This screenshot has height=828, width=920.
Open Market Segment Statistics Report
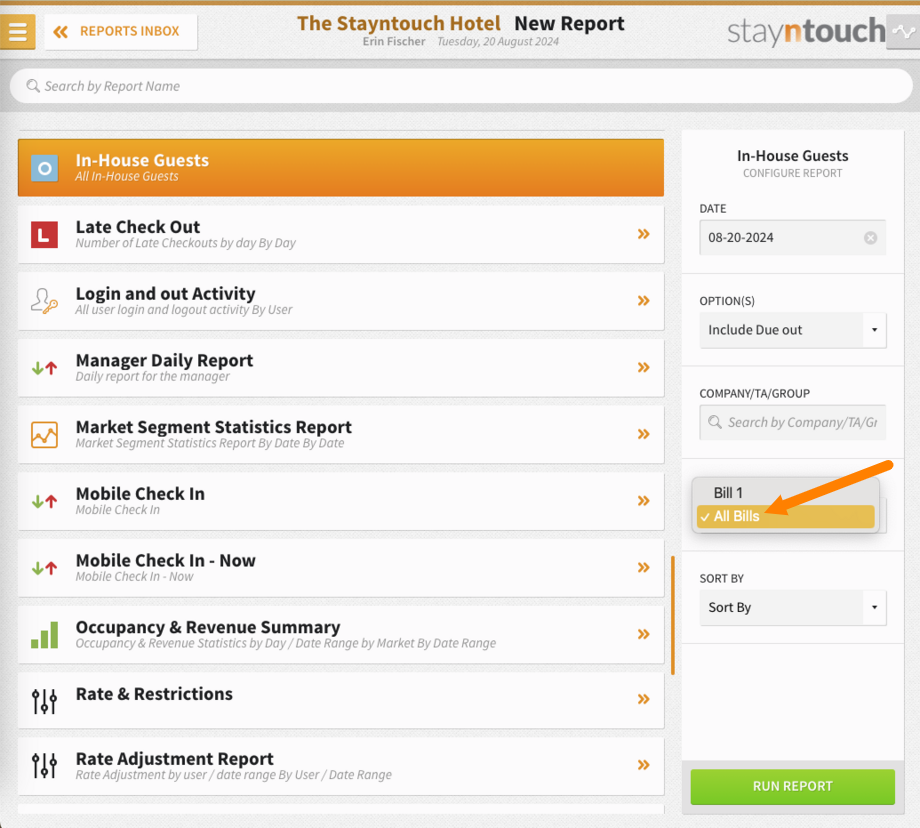click(x=341, y=434)
